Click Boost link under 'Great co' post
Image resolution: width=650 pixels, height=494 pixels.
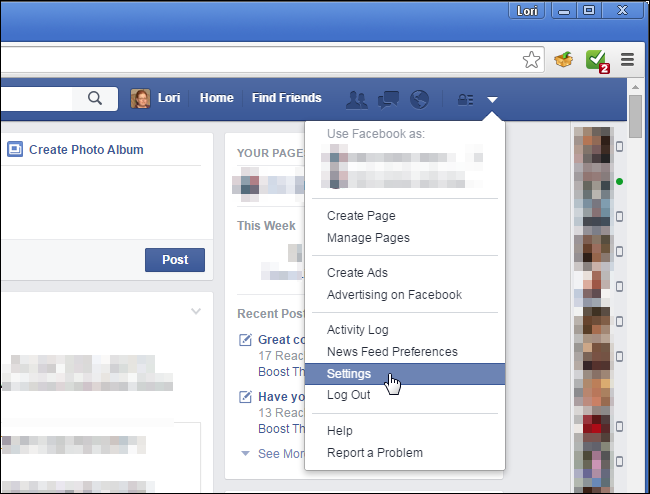point(281,372)
